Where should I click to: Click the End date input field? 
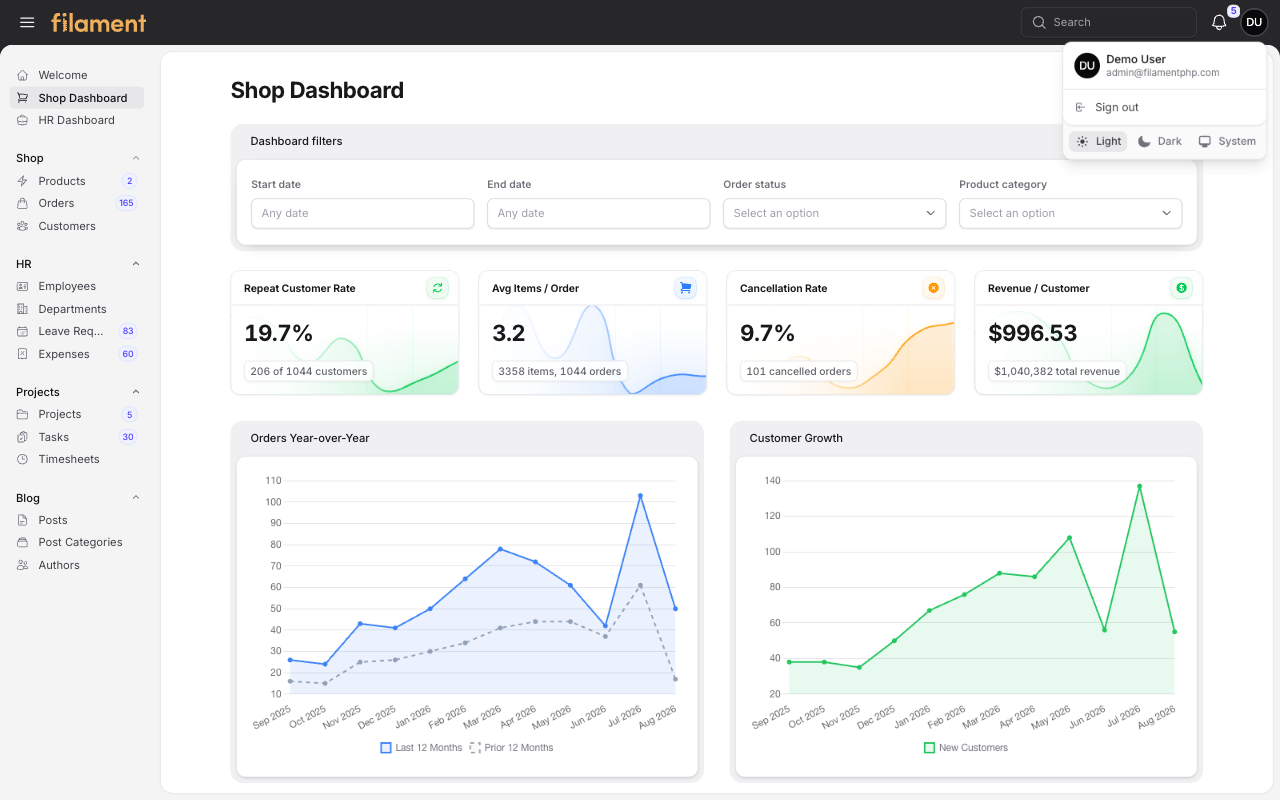pos(598,213)
